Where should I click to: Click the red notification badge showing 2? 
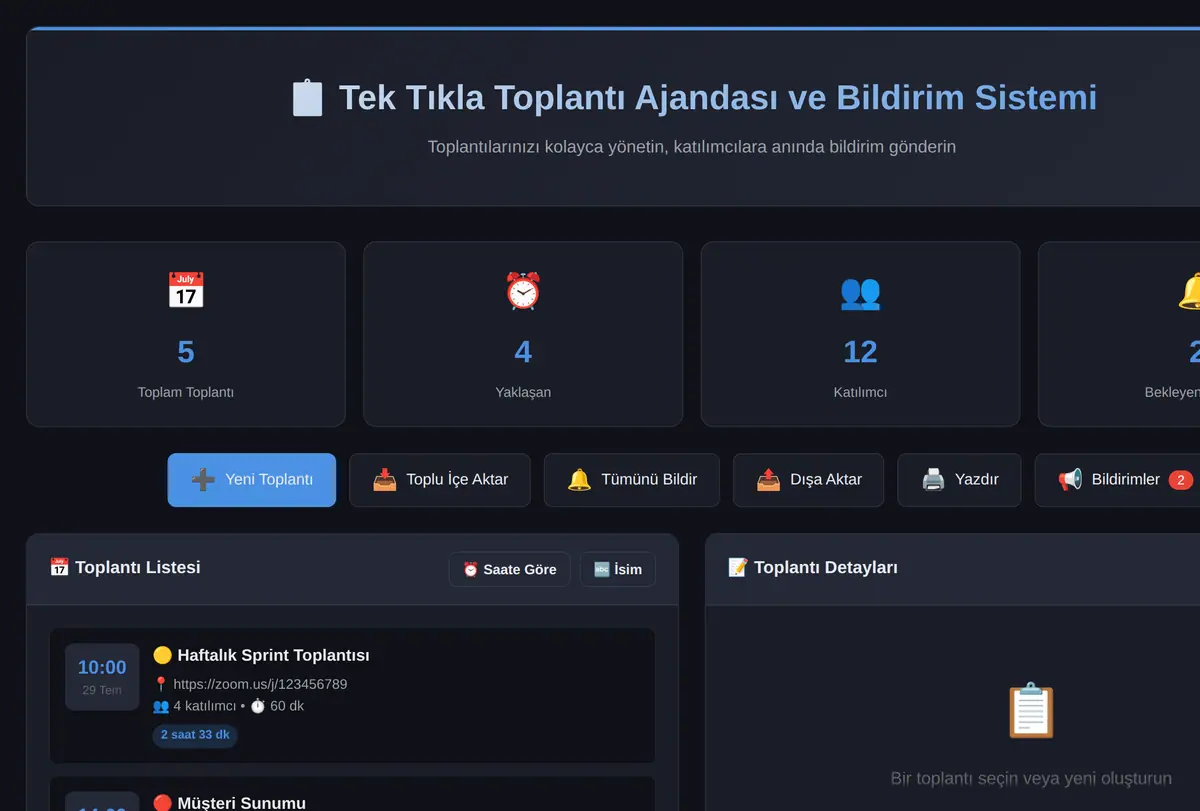(x=1180, y=480)
